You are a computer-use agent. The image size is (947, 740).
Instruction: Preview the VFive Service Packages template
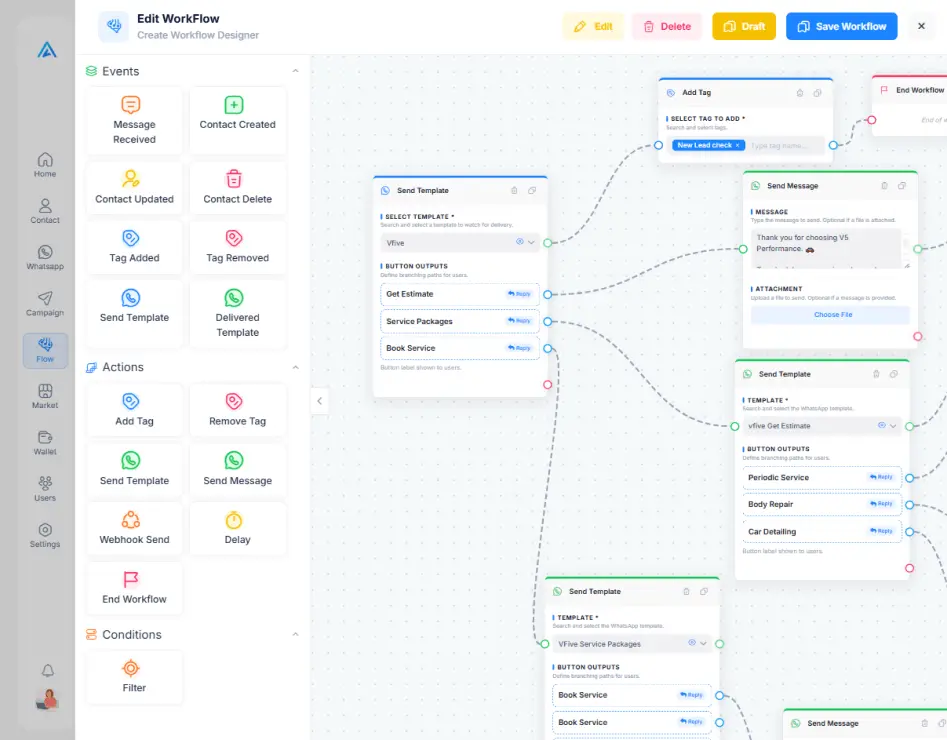click(692, 643)
